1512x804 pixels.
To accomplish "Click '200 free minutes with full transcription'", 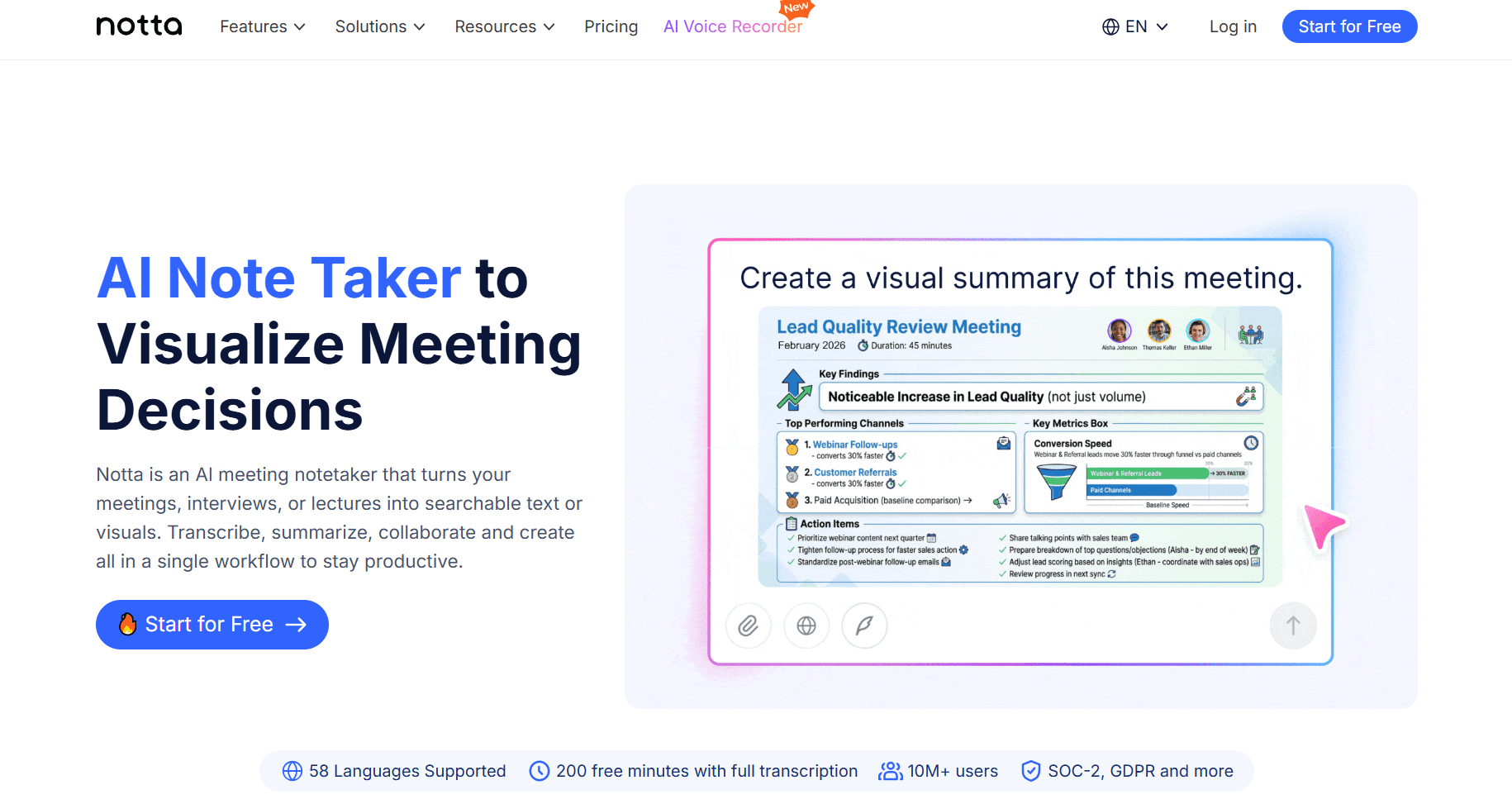I will pos(707,771).
